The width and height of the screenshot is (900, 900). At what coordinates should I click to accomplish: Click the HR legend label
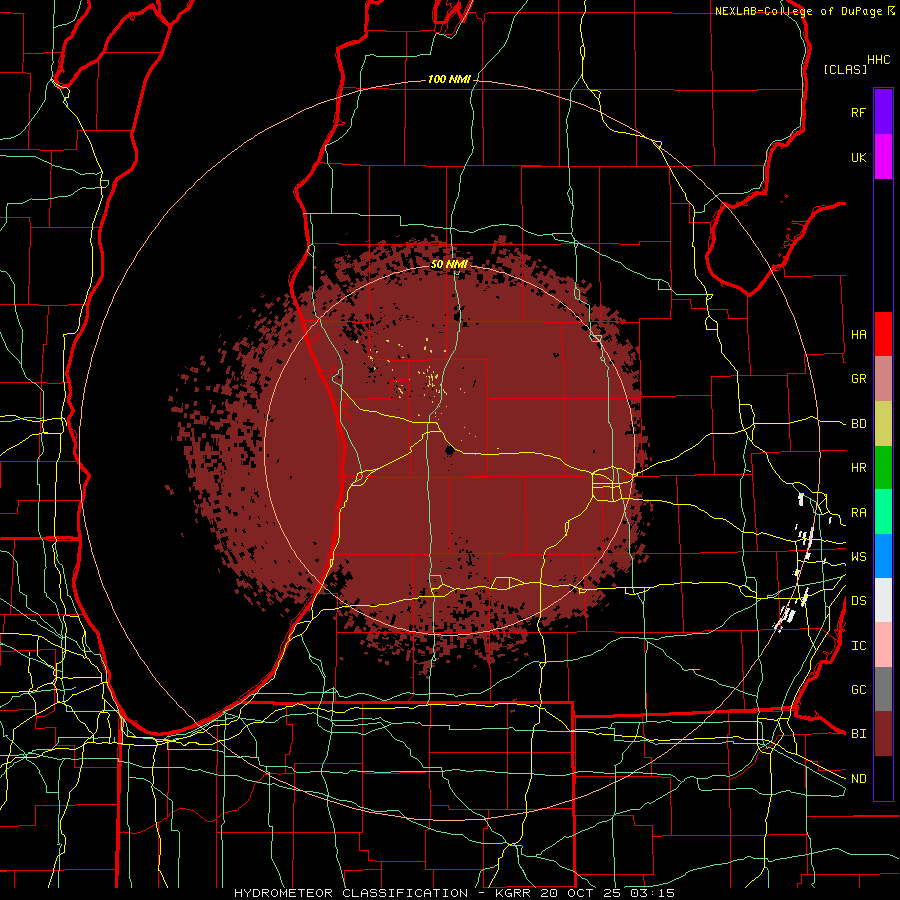(858, 468)
